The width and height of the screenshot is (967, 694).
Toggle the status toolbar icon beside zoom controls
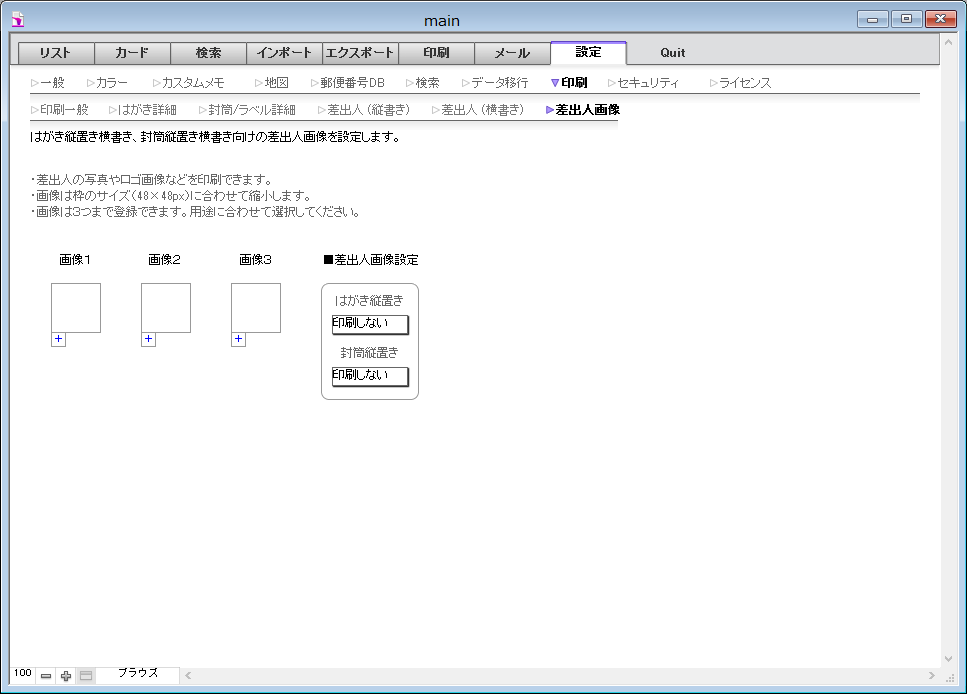[x=86, y=676]
